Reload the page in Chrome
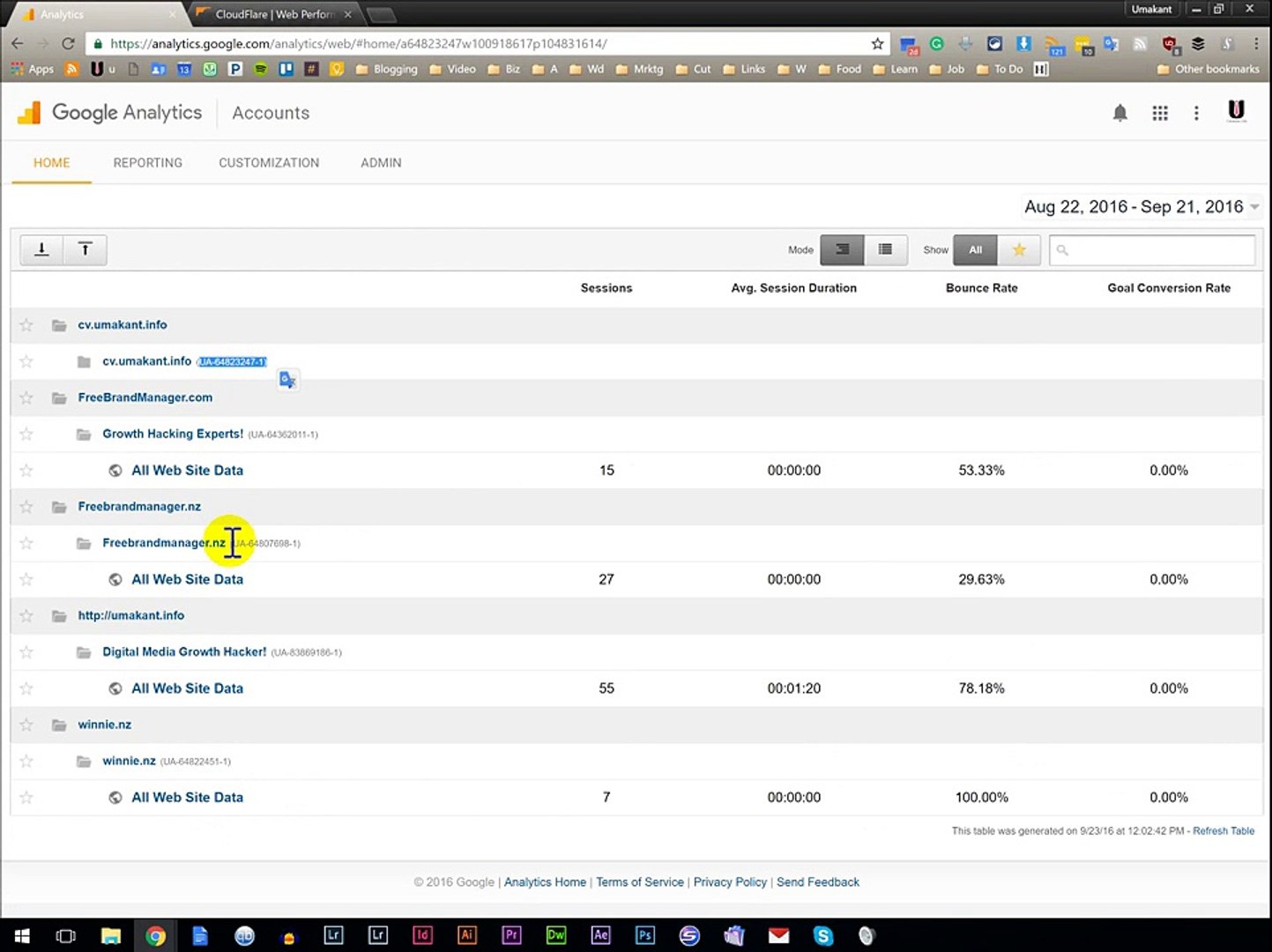1272x952 pixels. coord(68,43)
